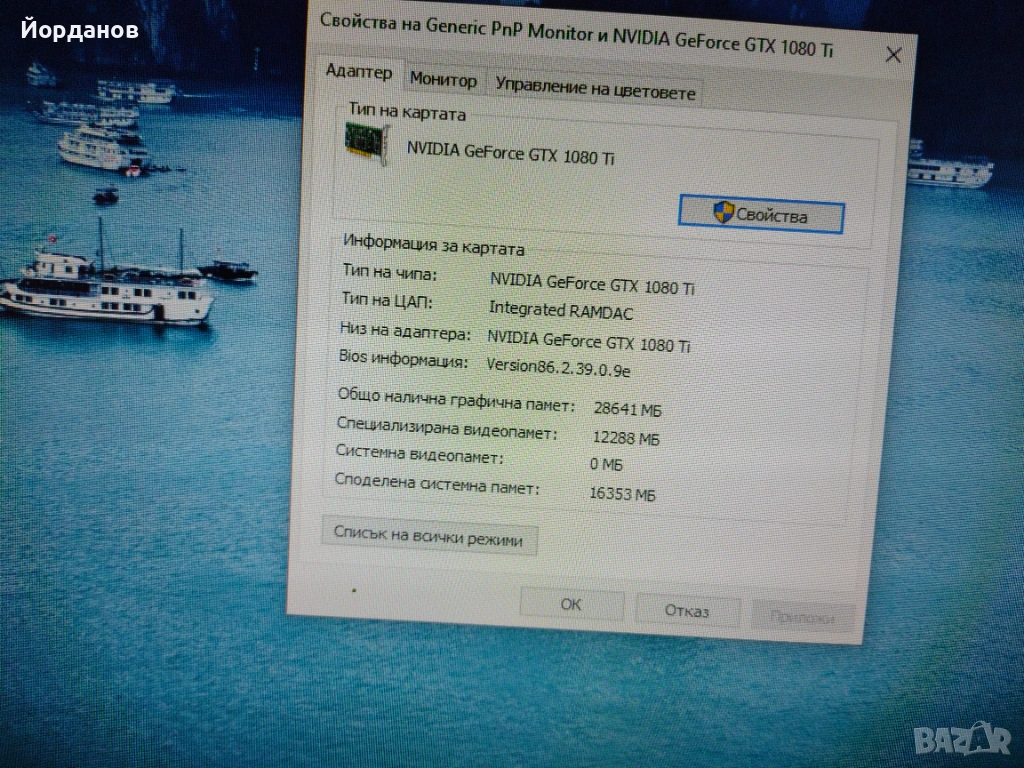Click the 16353 МБ shared memory value

pos(623,493)
